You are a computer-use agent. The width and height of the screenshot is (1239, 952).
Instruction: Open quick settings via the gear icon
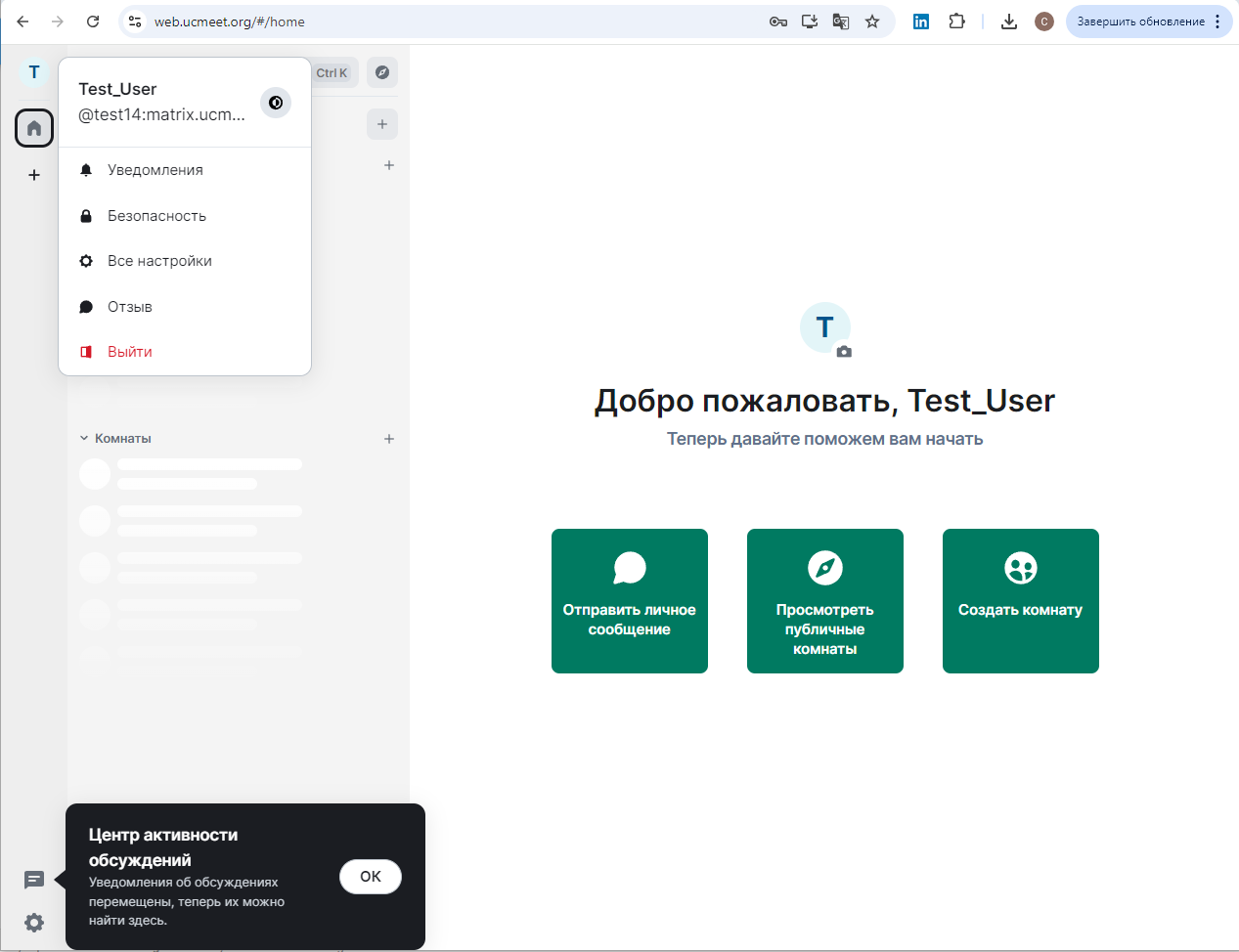34,922
